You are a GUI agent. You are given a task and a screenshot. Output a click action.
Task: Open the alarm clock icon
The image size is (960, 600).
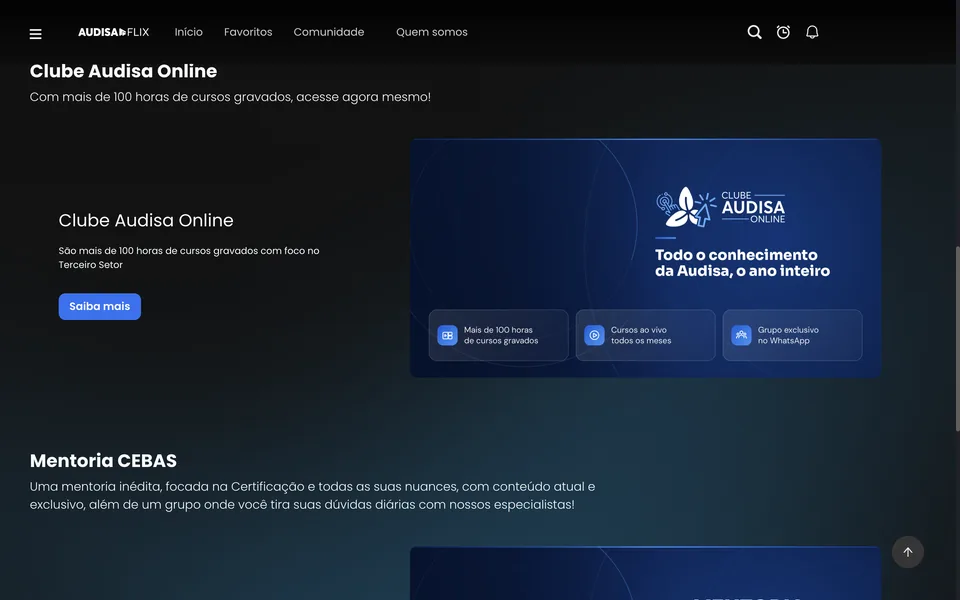point(783,32)
